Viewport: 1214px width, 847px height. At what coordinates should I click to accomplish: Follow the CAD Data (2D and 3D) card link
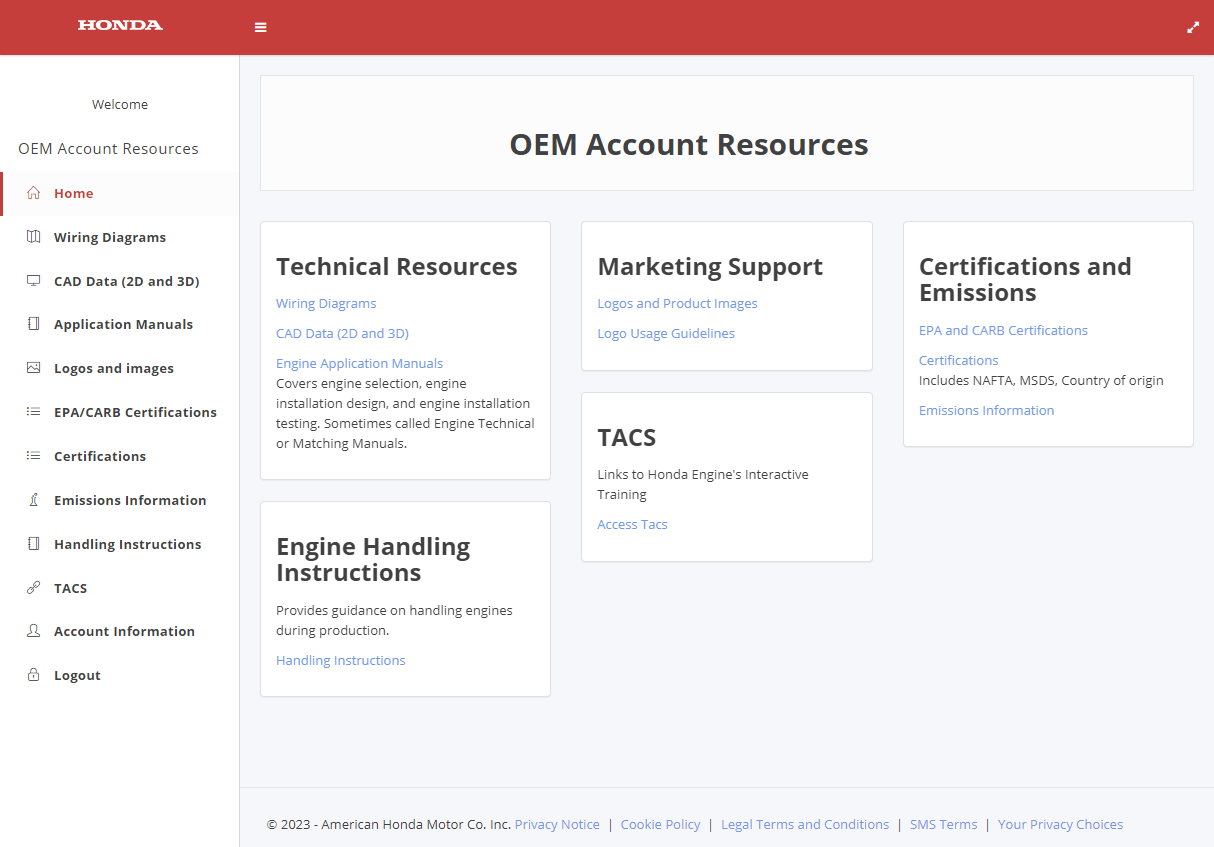tap(342, 334)
